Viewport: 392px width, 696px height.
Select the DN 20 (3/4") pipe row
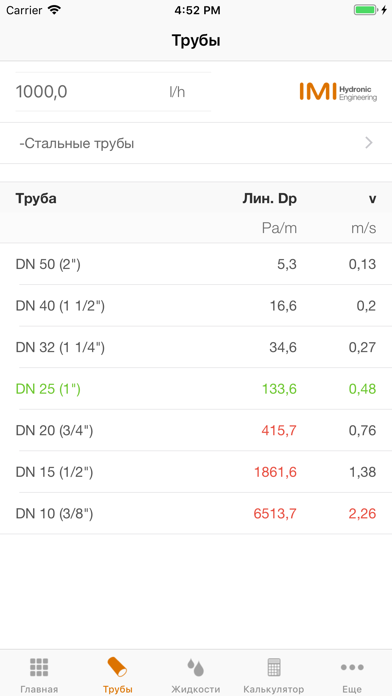196,430
